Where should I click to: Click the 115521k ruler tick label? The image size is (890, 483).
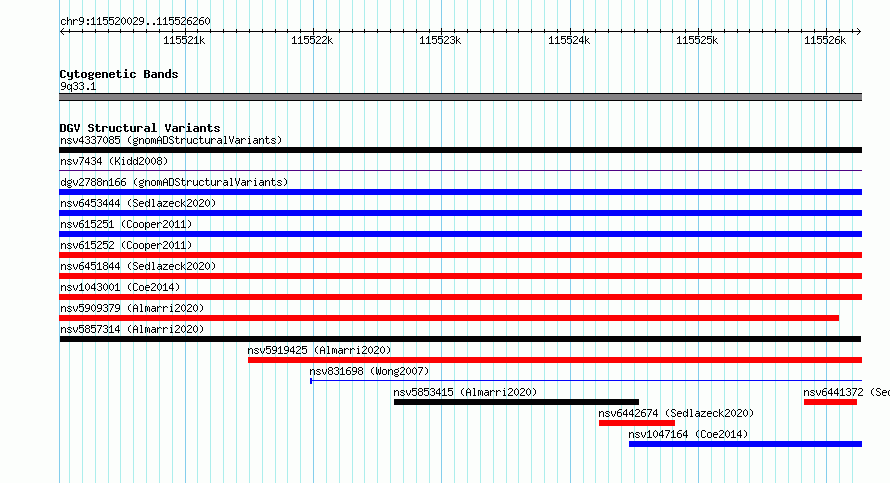coord(184,40)
